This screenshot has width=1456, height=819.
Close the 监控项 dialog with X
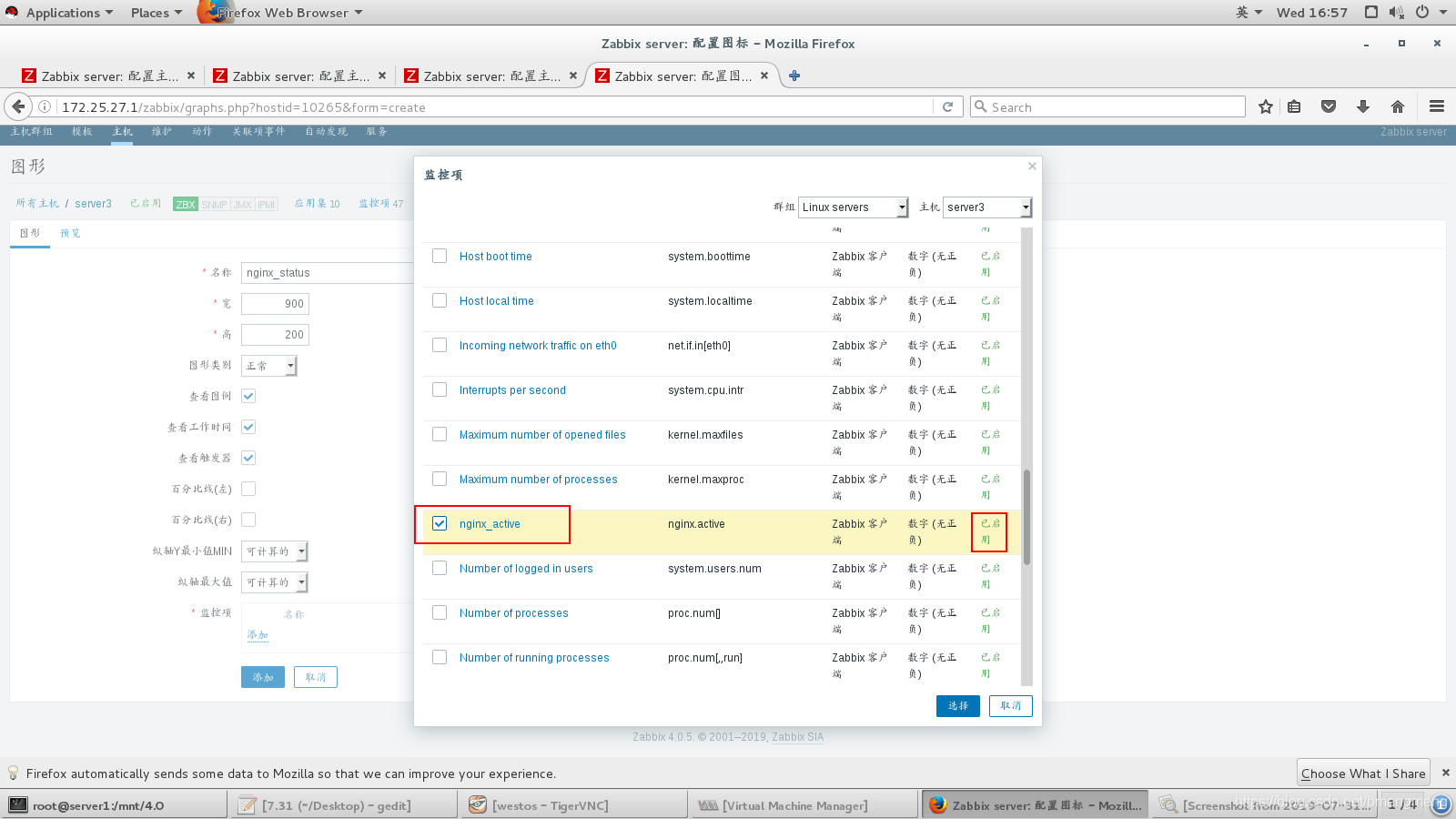tap(1032, 166)
